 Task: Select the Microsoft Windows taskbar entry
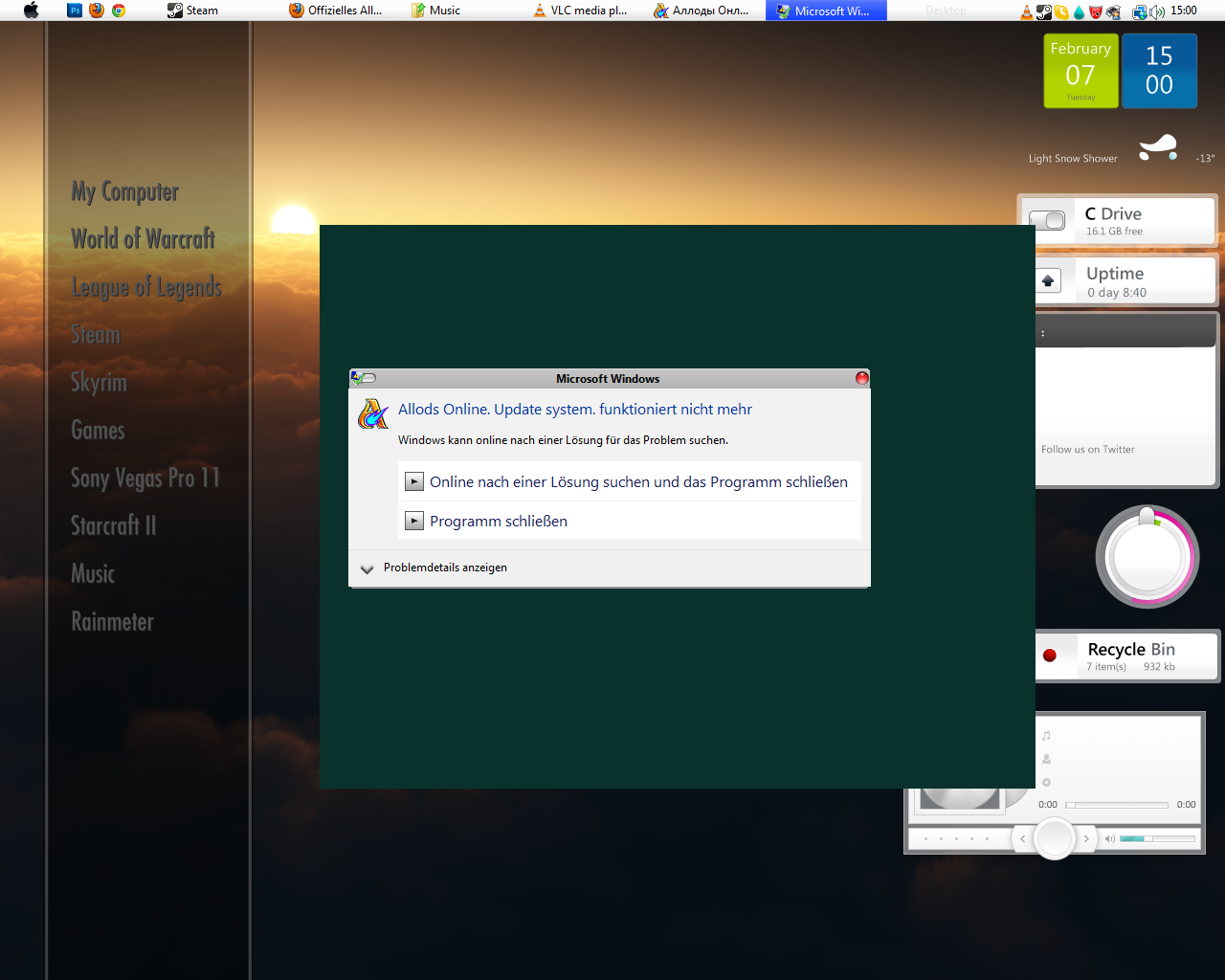coord(826,11)
